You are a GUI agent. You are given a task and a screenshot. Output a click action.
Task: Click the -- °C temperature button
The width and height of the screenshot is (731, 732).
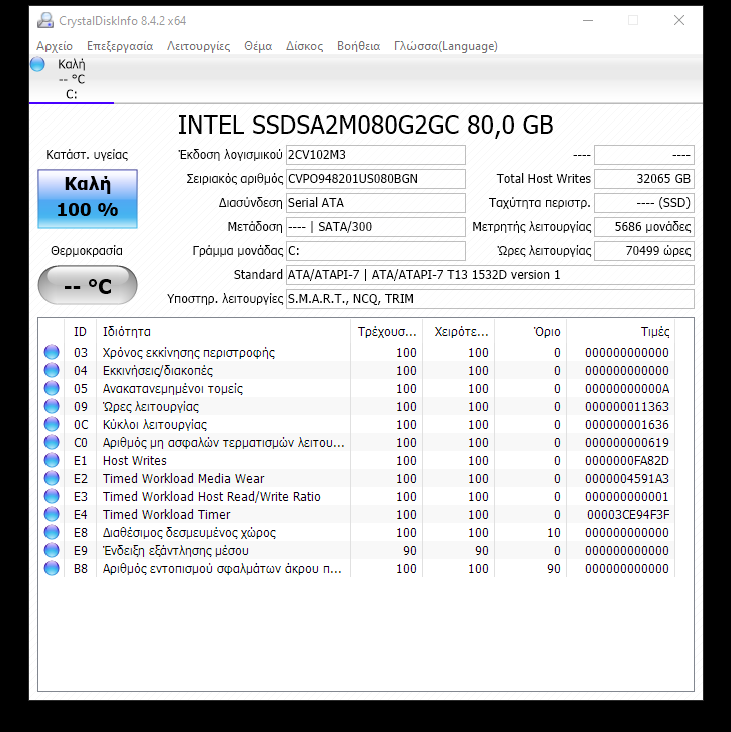(88, 285)
